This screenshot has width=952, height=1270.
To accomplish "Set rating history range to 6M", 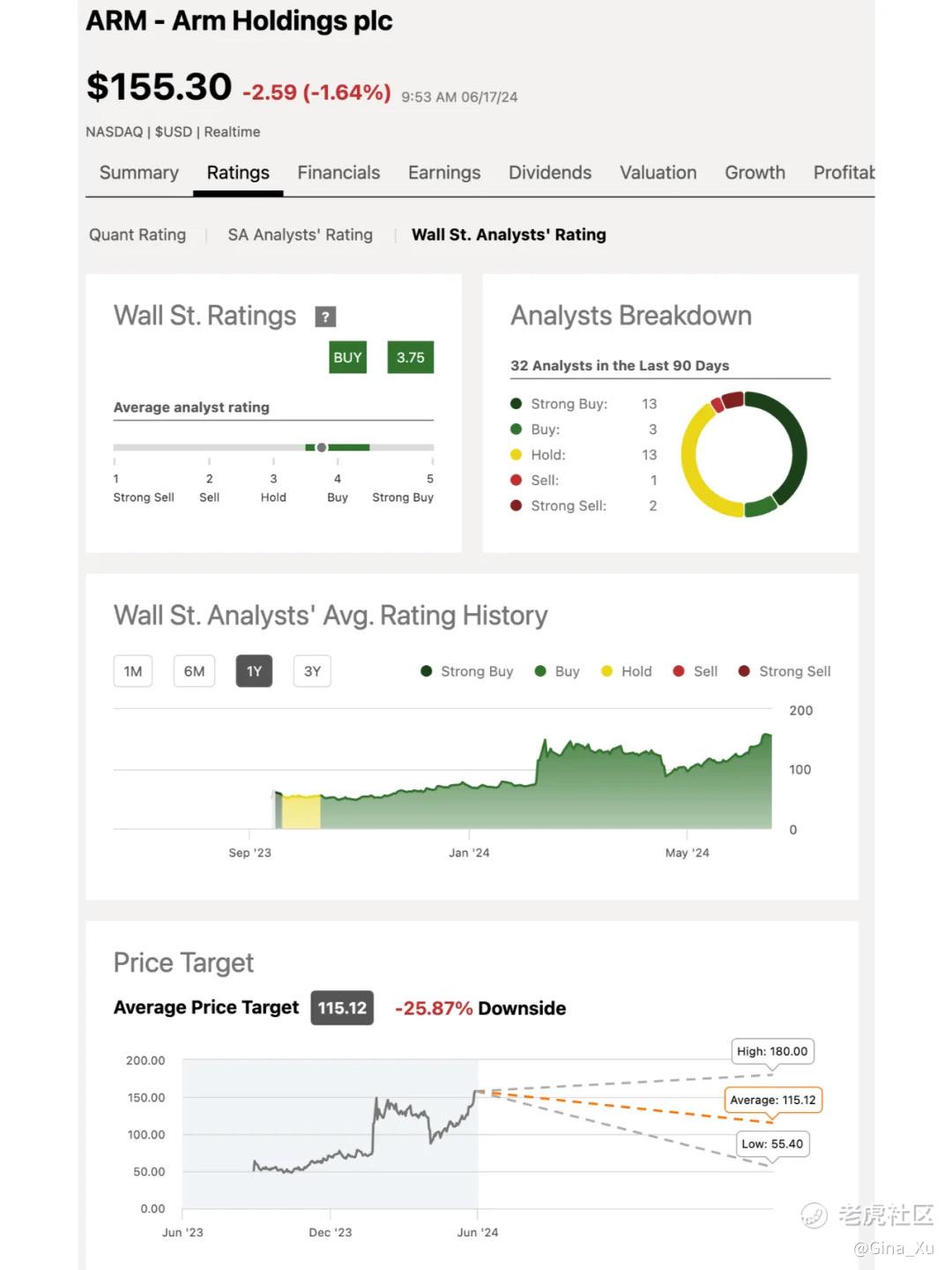I will 194,671.
